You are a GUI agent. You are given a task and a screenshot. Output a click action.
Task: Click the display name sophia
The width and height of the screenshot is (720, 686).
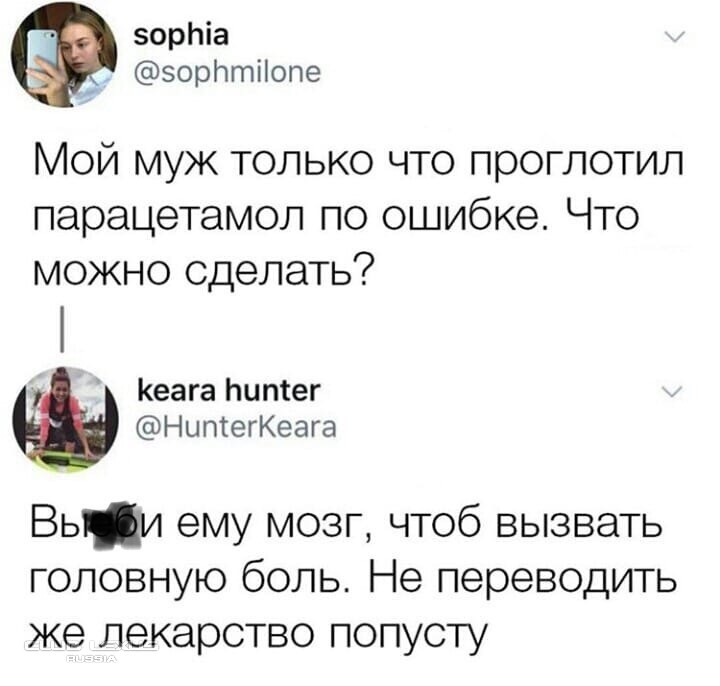coord(181,35)
